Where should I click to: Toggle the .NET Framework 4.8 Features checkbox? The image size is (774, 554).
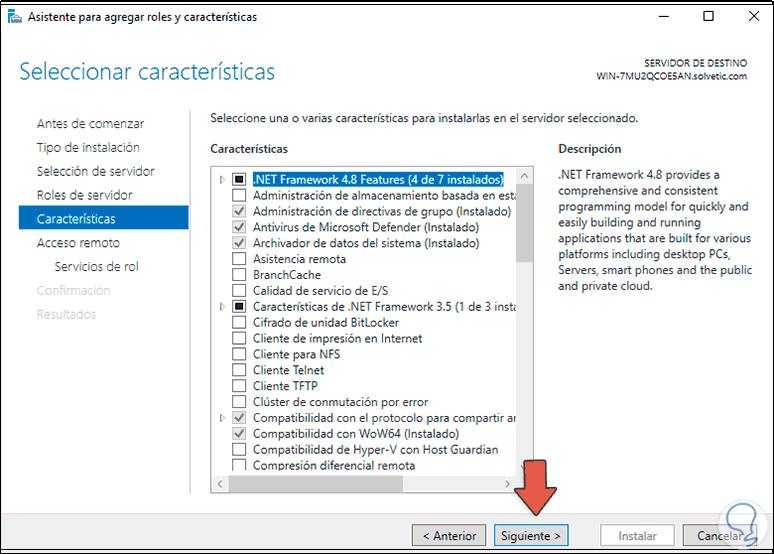click(x=239, y=179)
